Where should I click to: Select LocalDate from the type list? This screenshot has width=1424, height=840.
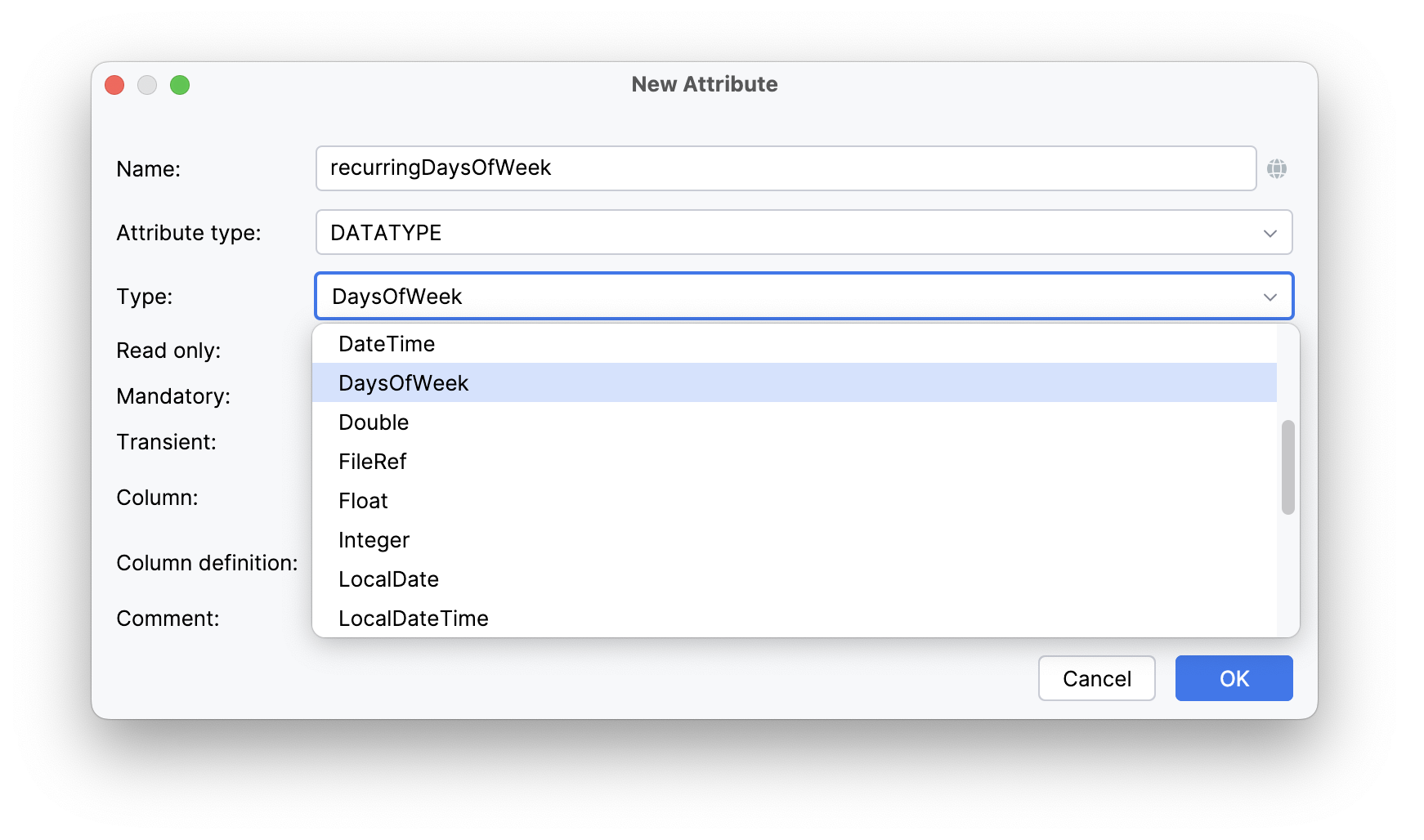[389, 579]
